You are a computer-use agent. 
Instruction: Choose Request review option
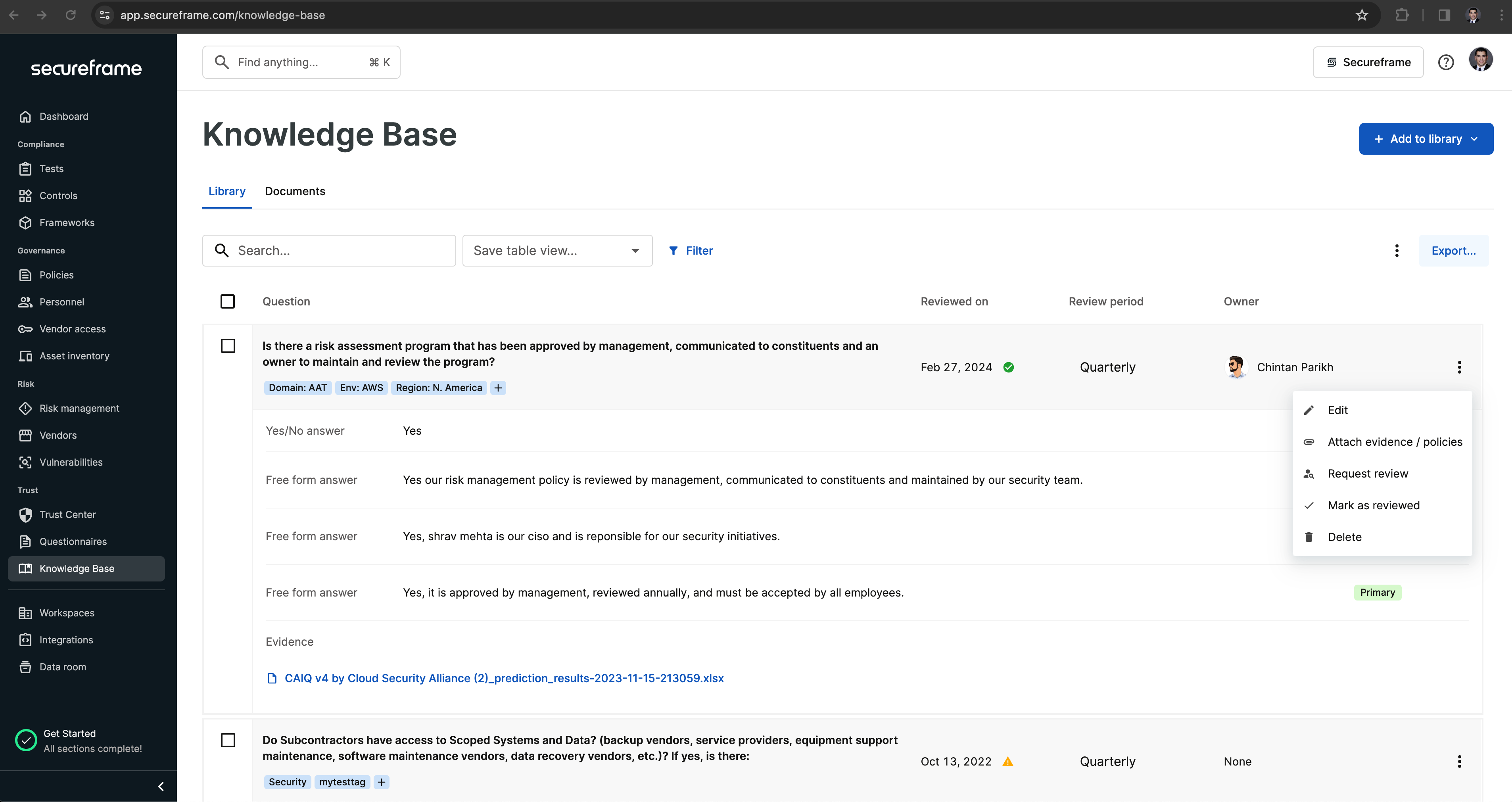point(1382,473)
